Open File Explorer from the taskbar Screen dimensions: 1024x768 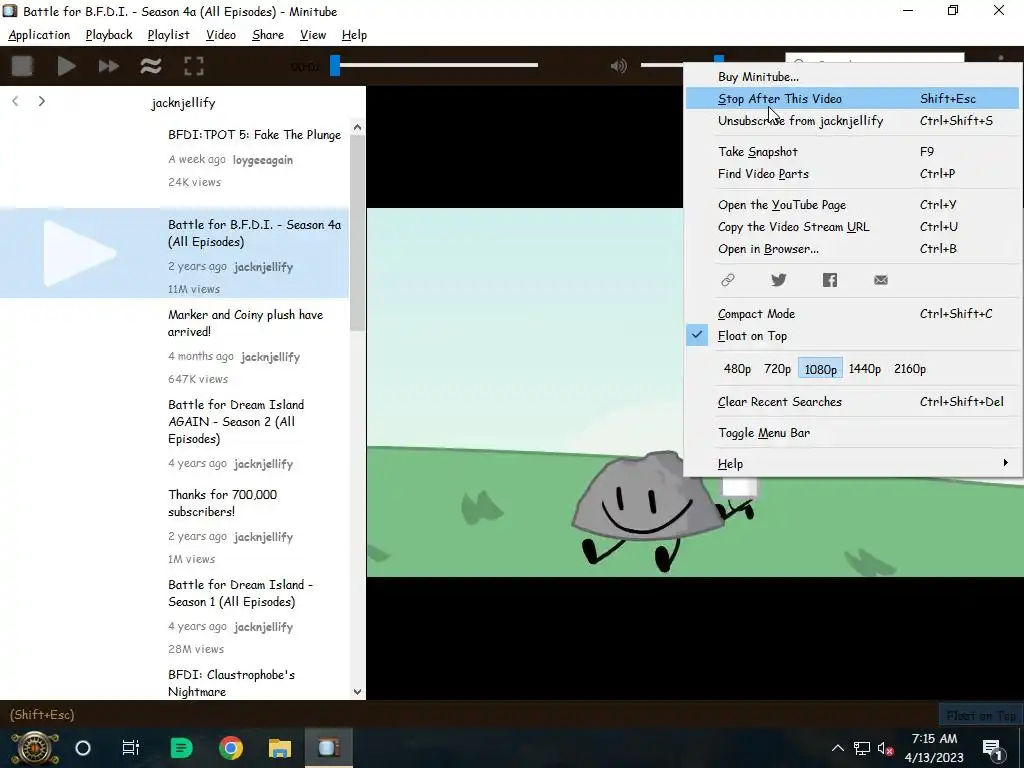click(280, 748)
